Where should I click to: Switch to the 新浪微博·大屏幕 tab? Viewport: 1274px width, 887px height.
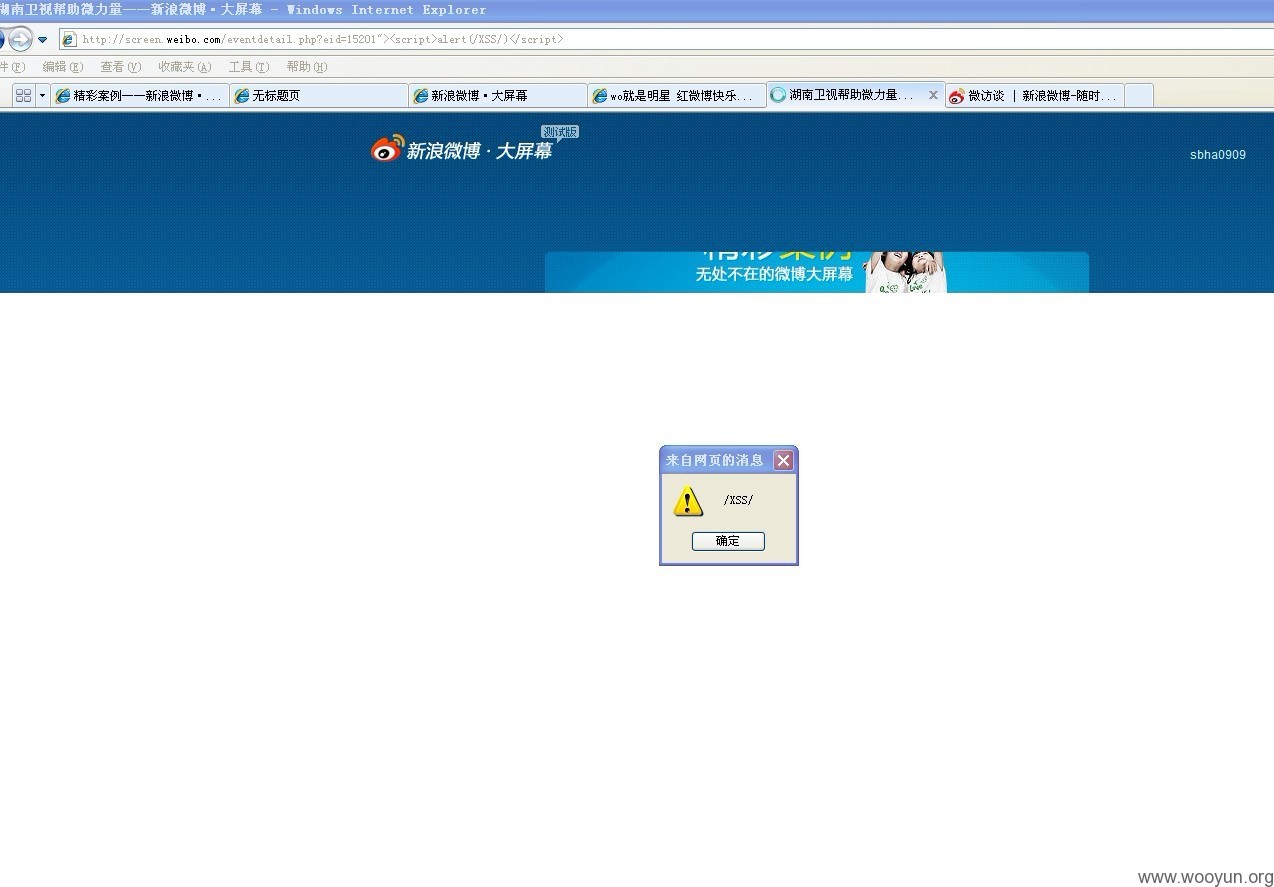tap(498, 96)
